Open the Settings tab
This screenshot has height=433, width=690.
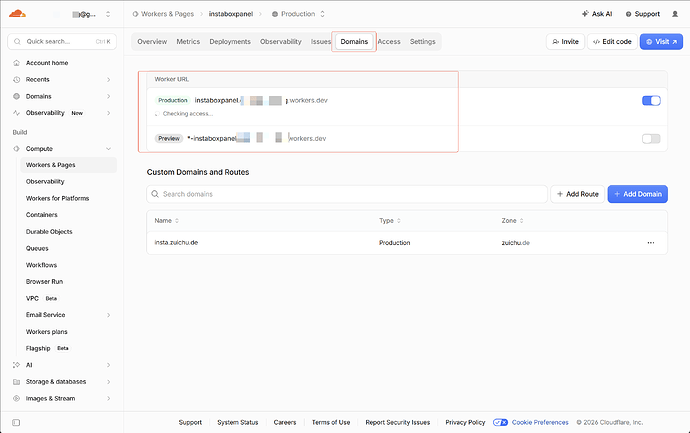[422, 41]
